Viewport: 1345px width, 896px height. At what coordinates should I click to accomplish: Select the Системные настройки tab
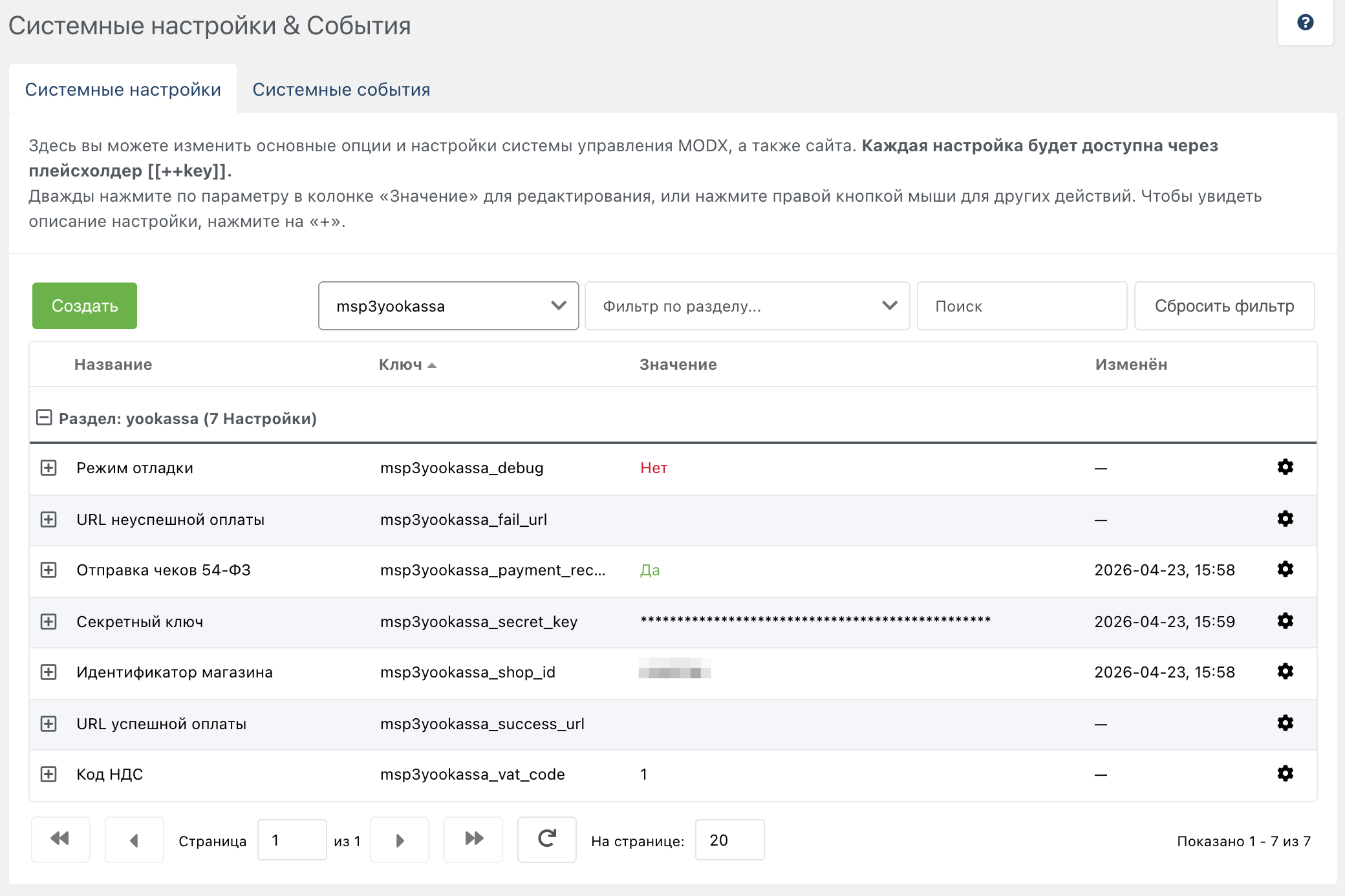123,89
